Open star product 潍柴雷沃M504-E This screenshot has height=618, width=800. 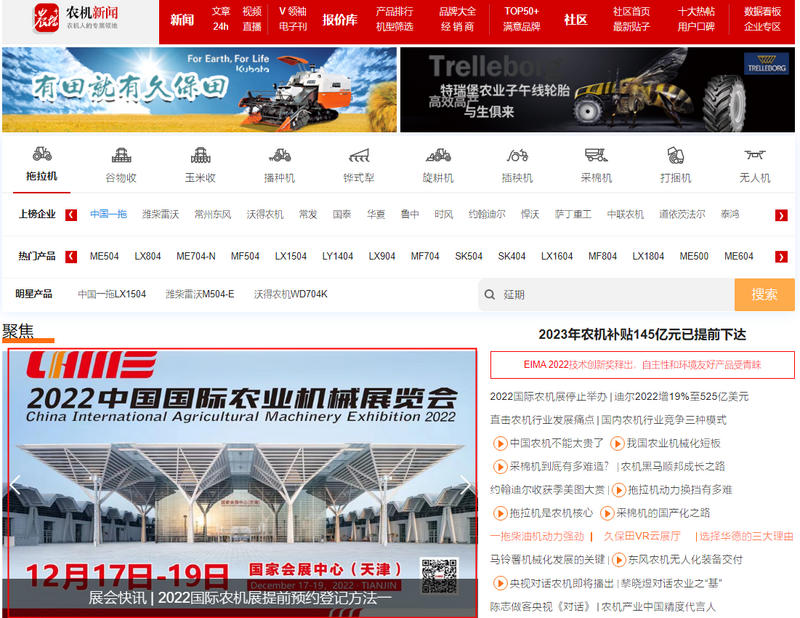[x=200, y=294]
